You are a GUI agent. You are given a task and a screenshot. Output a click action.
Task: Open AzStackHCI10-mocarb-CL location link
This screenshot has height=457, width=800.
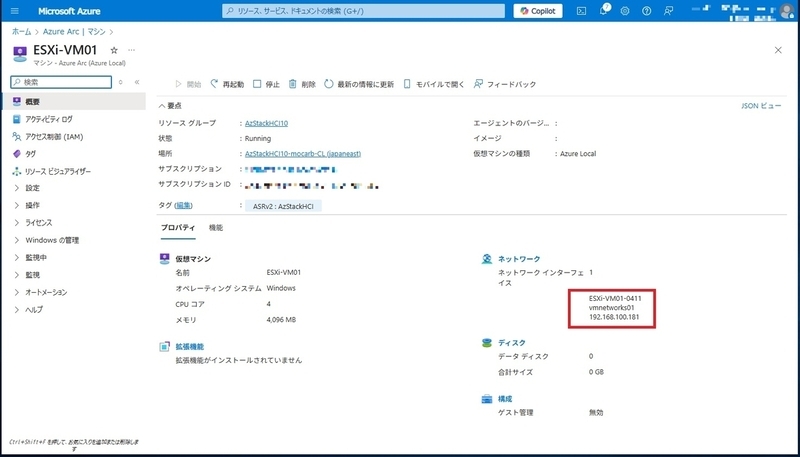point(303,154)
